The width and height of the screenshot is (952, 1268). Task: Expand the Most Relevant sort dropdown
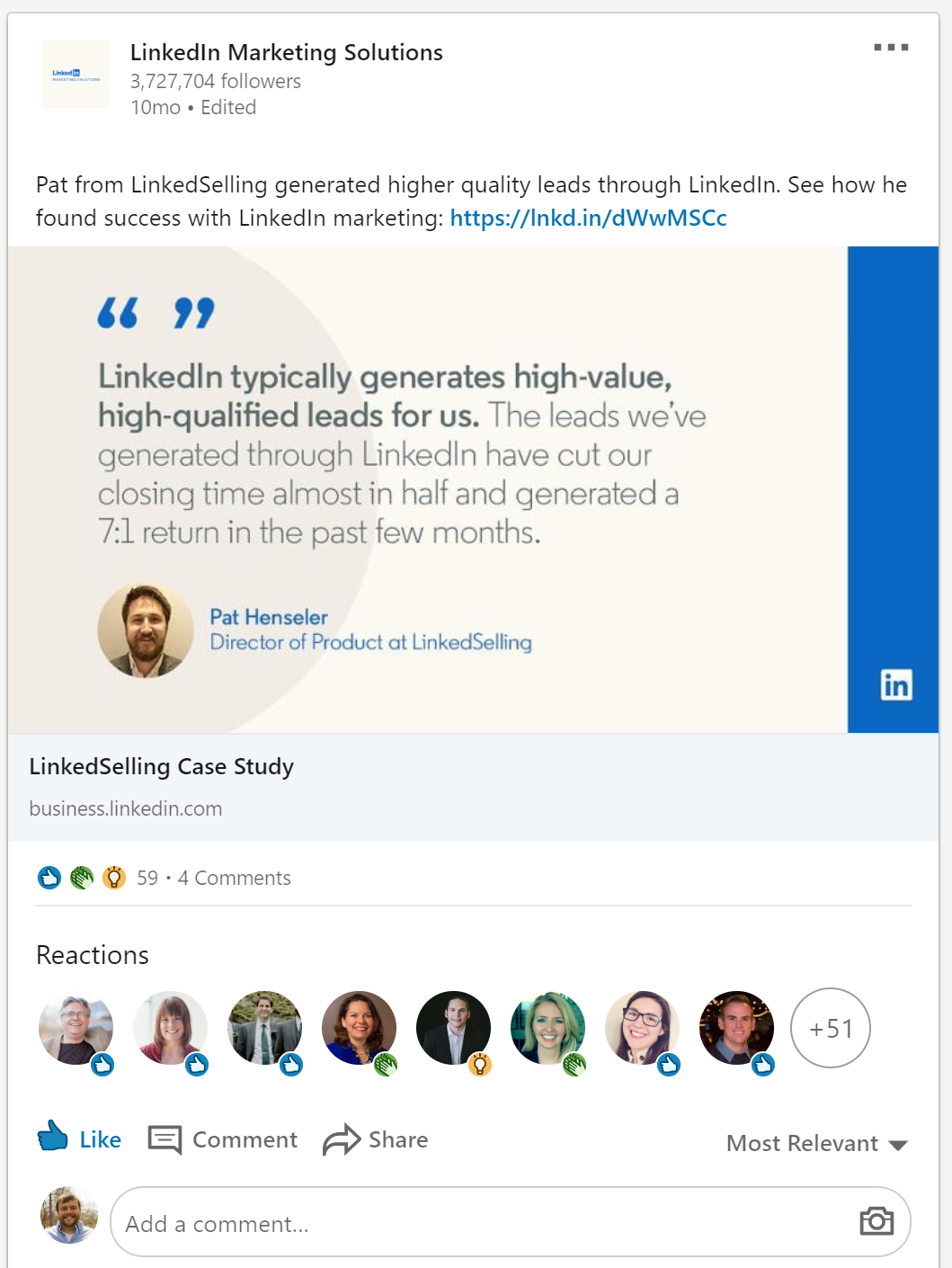(817, 1143)
